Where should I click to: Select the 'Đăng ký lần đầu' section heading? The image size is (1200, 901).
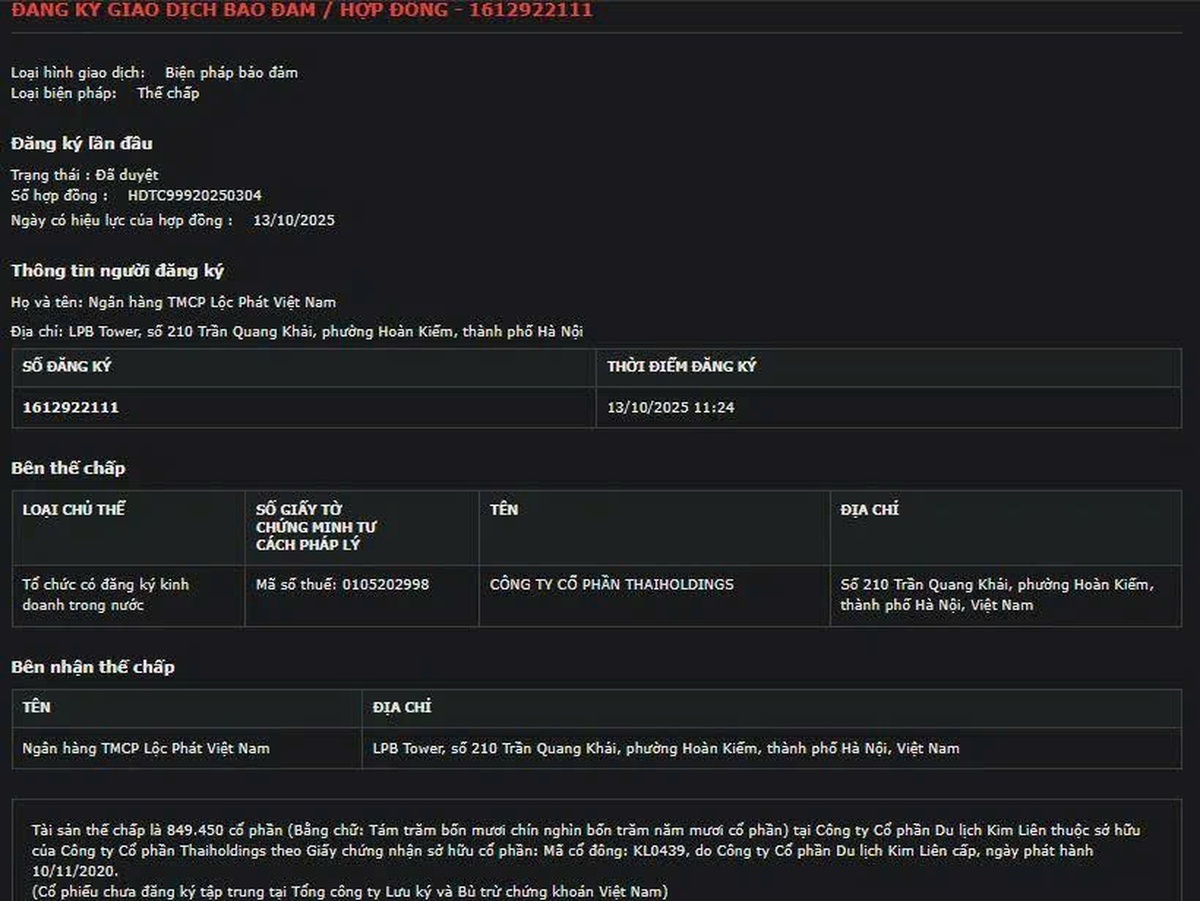82,144
